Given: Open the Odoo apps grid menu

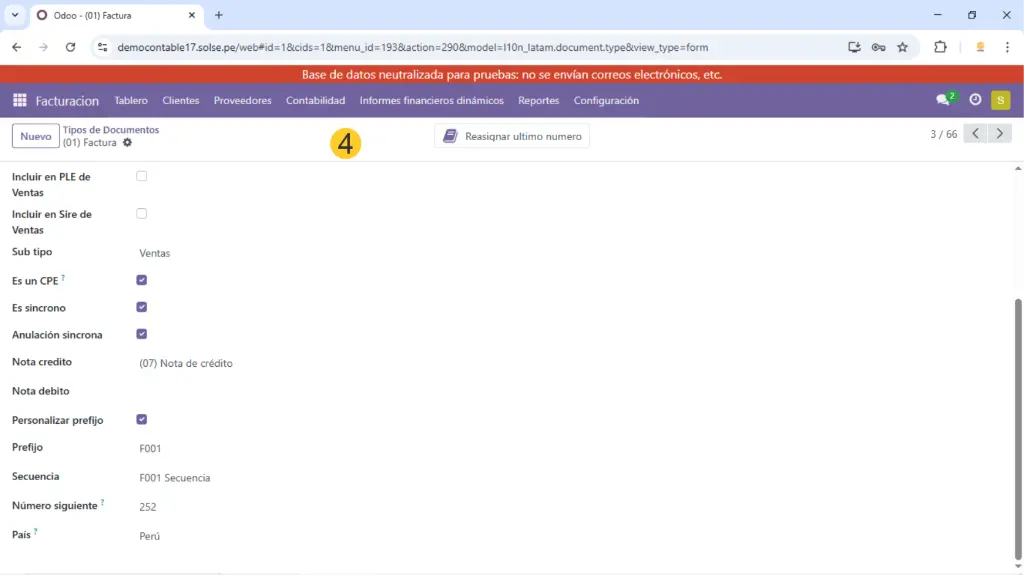Looking at the screenshot, I should (x=19, y=100).
